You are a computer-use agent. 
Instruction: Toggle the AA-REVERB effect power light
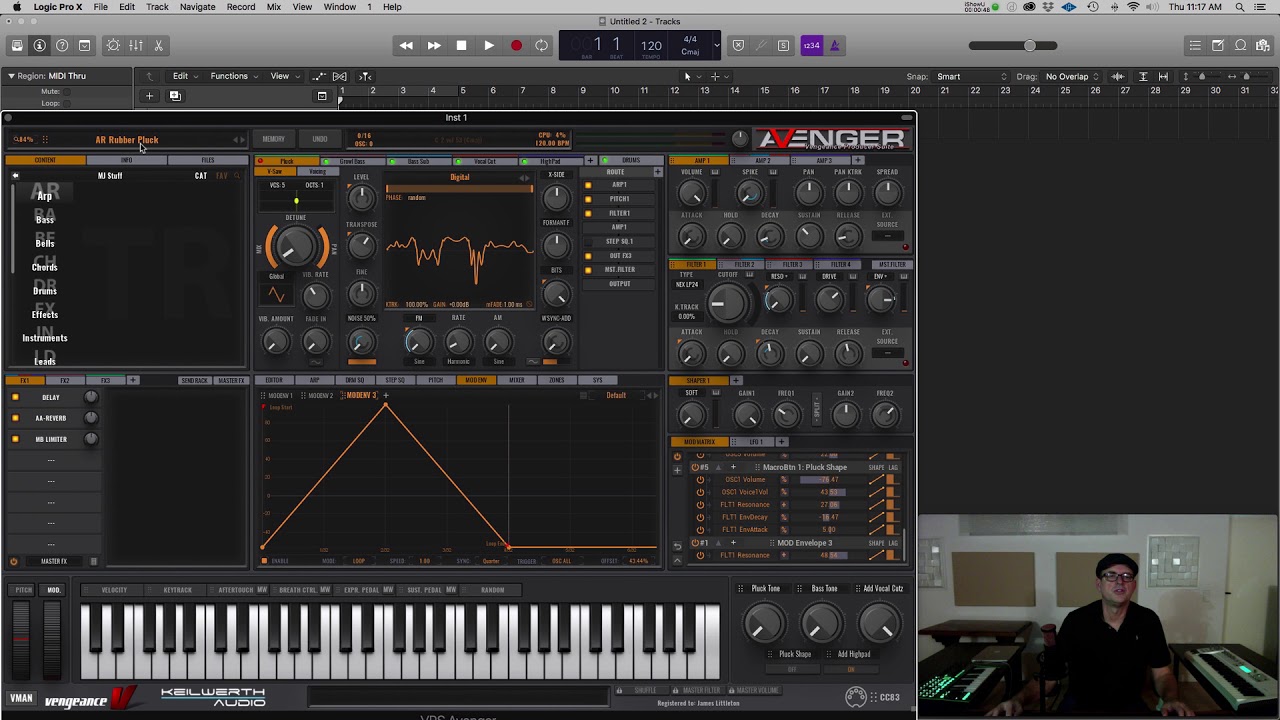(x=15, y=418)
